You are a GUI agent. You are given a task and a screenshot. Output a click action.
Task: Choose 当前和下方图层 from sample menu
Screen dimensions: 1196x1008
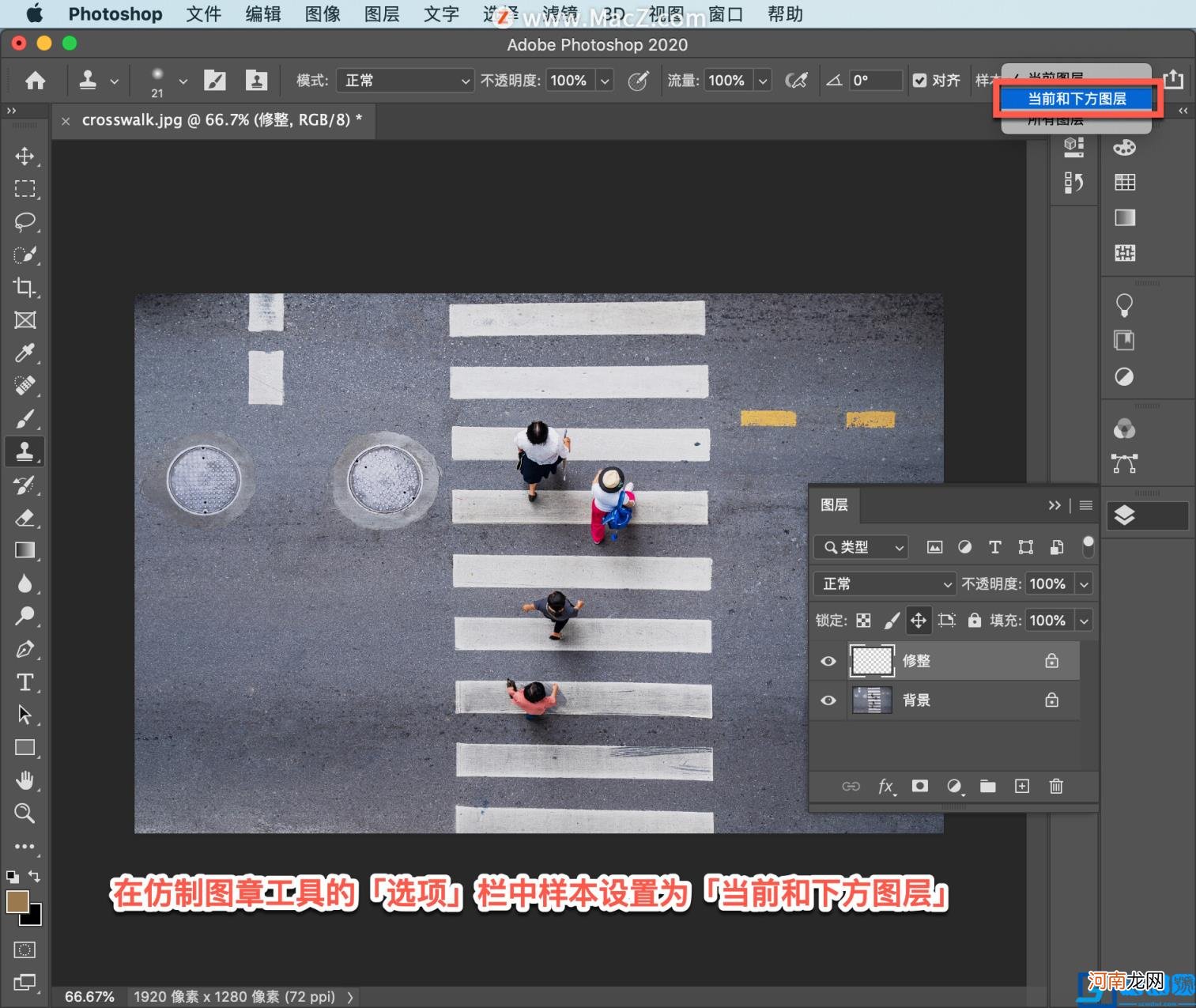[1077, 99]
